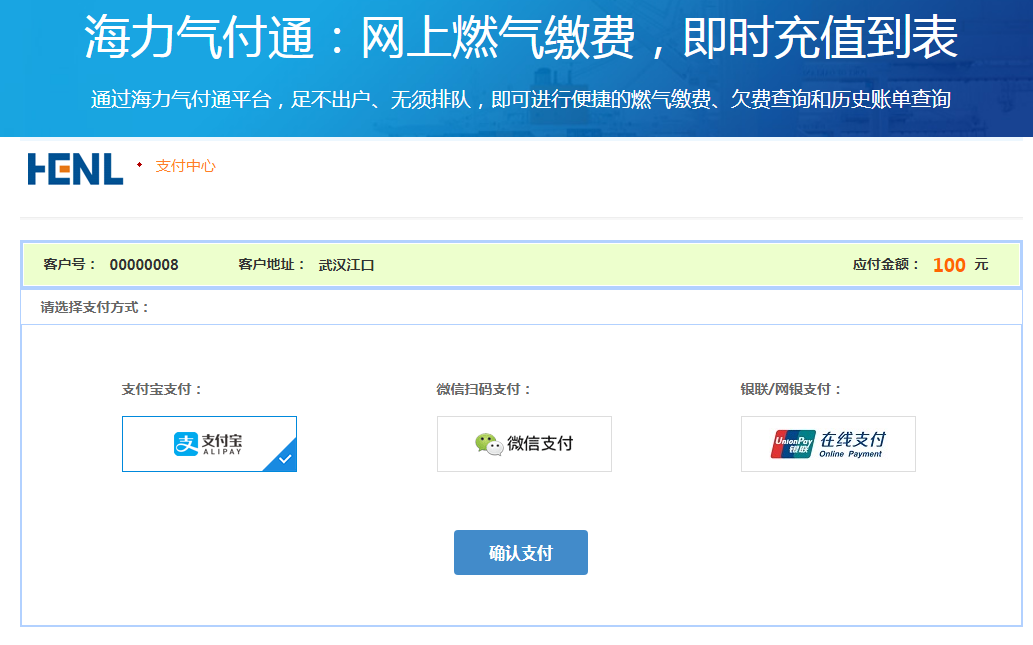1033x645 pixels.
Task: Click the HENL logo
Action: pos(75,169)
